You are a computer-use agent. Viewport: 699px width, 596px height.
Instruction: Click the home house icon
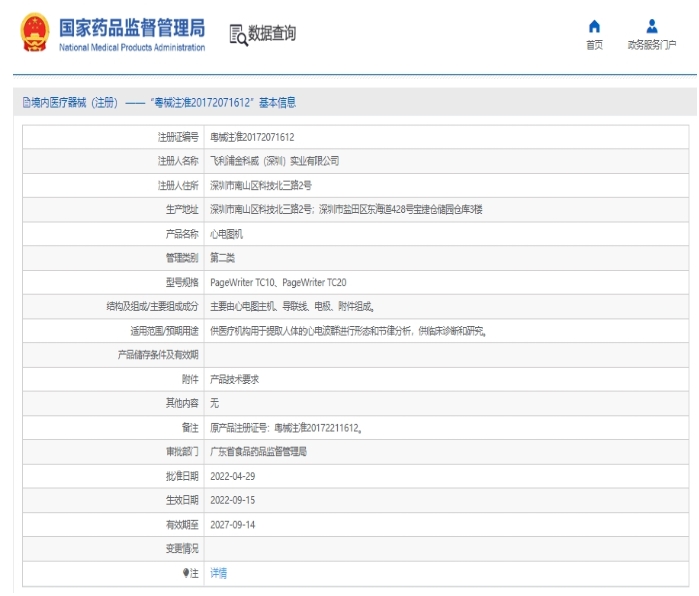click(594, 26)
